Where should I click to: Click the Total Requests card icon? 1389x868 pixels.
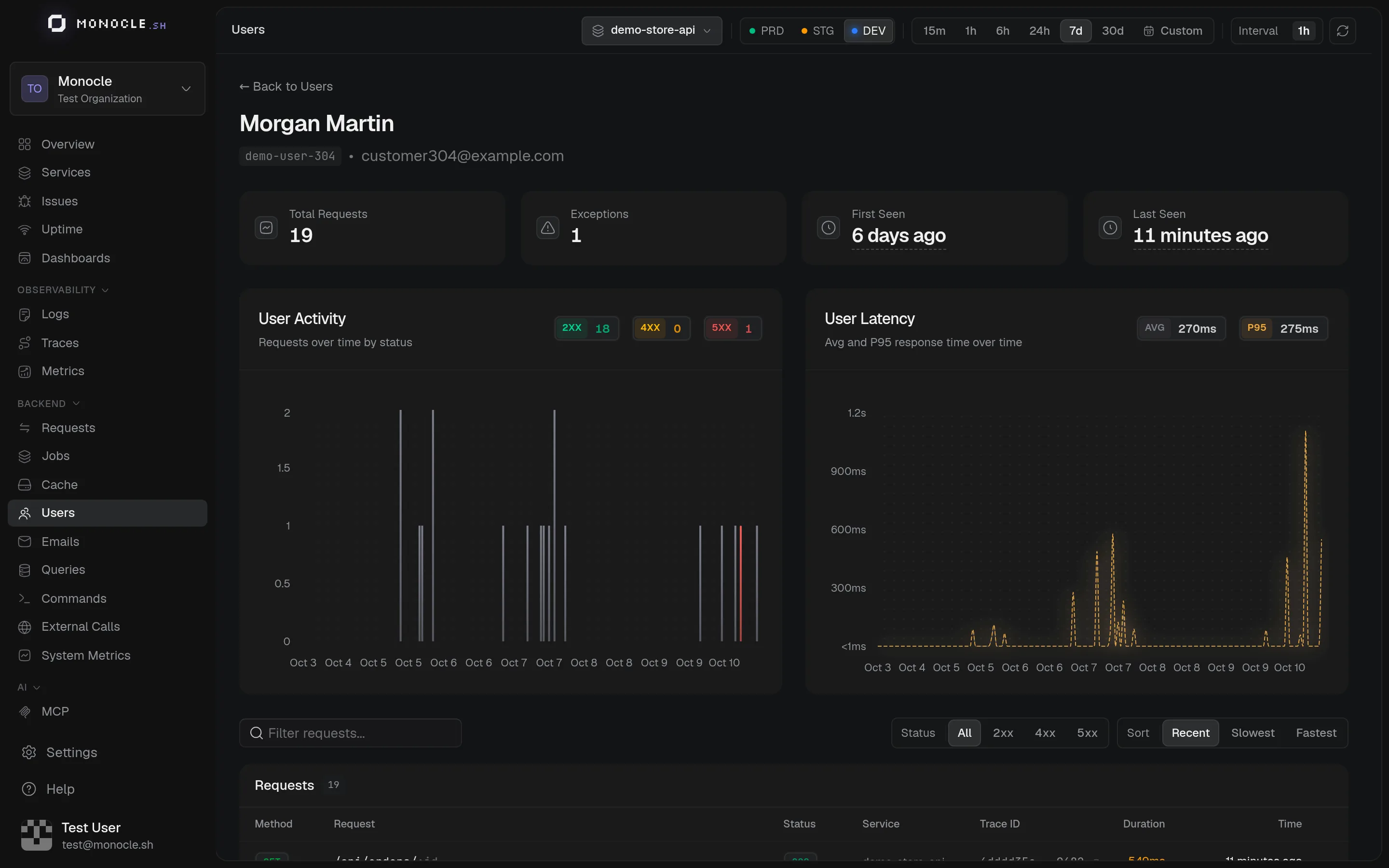[x=266, y=228]
